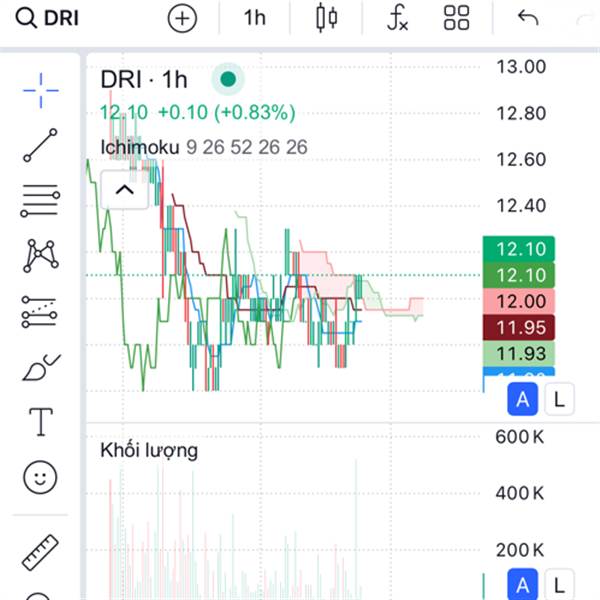Screen dimensions: 600x600
Task: Select the horizontal lines Fibonacci tool
Action: click(40, 201)
